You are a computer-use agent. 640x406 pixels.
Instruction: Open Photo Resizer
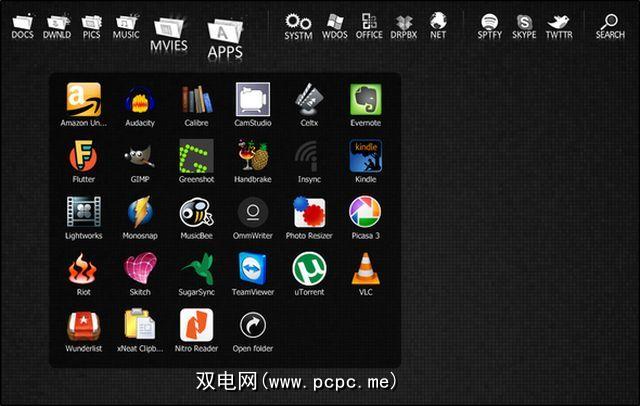309,217
